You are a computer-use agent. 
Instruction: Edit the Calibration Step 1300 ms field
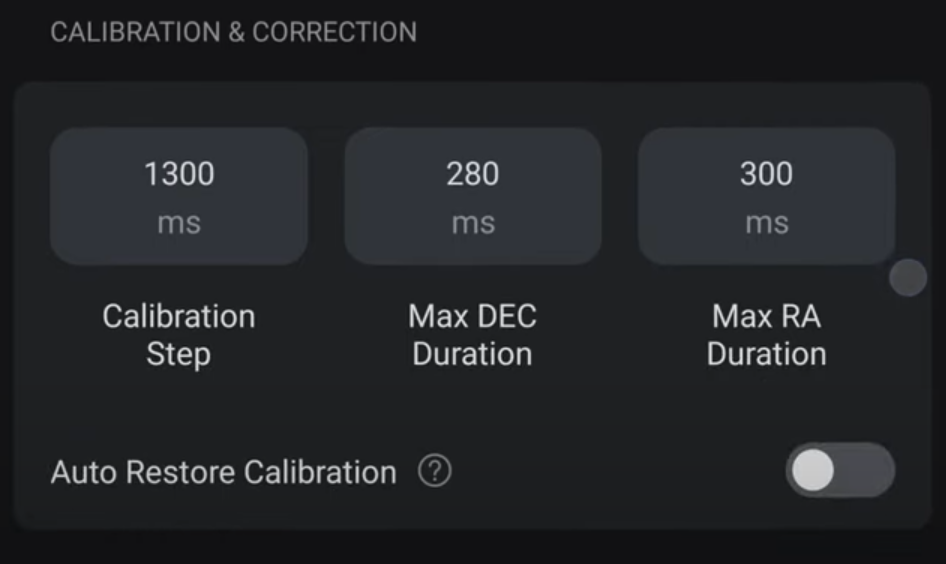tap(179, 196)
